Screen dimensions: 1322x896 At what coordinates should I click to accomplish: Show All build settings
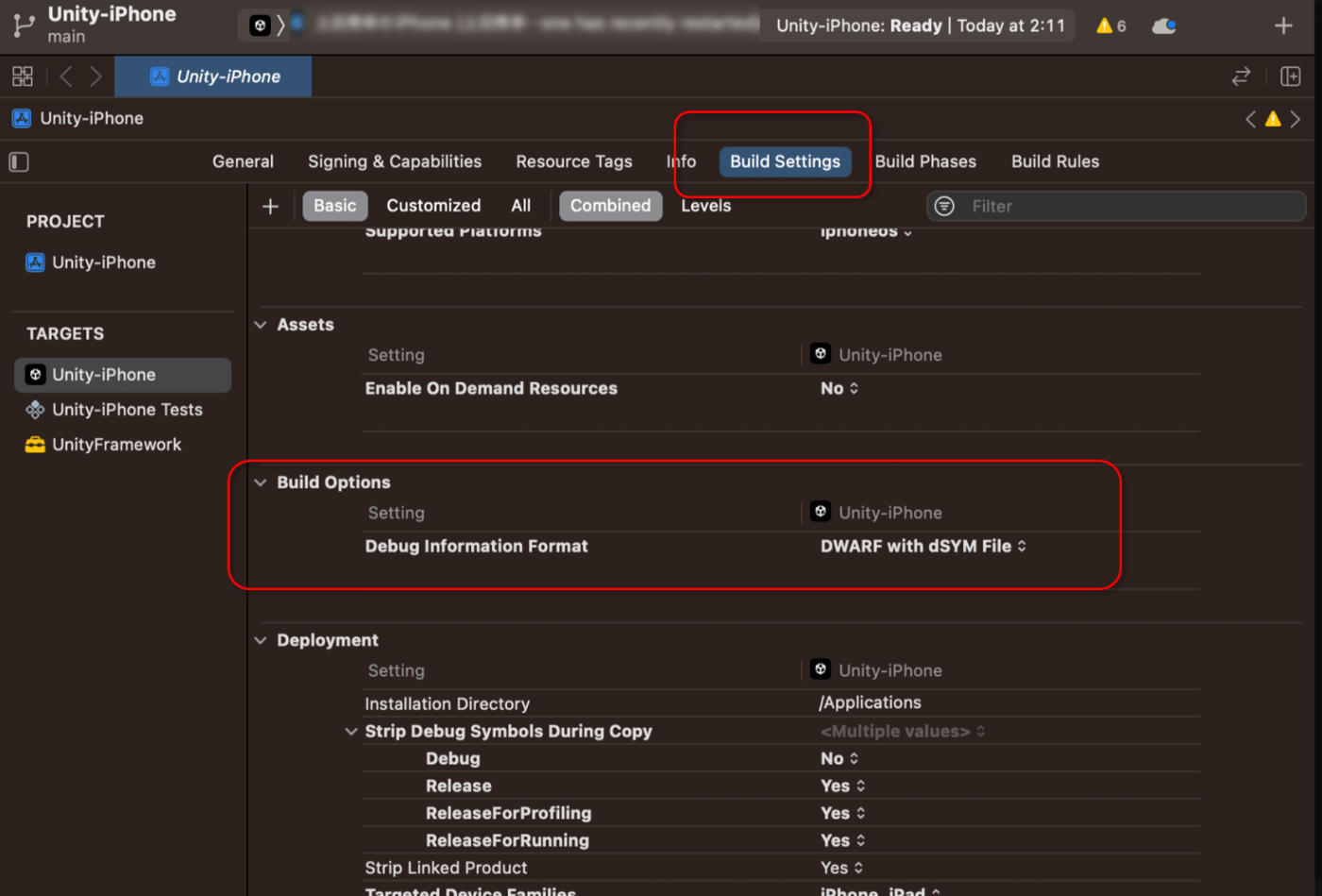[520, 206]
